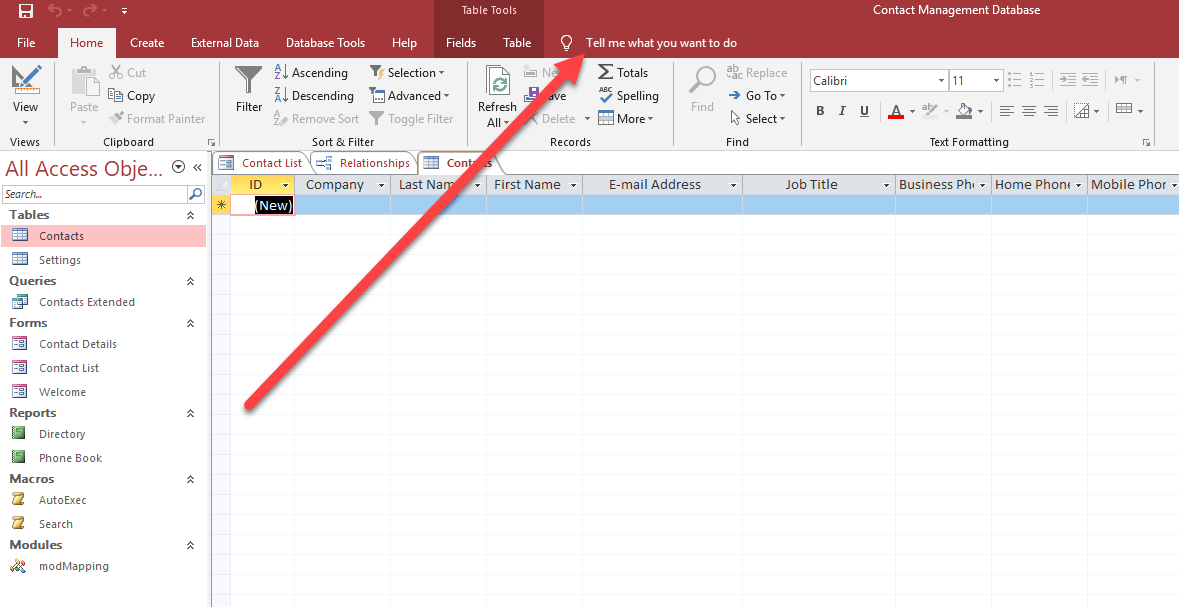Toggle Bold text formatting
Screen dimensions: 1179x607
[820, 111]
